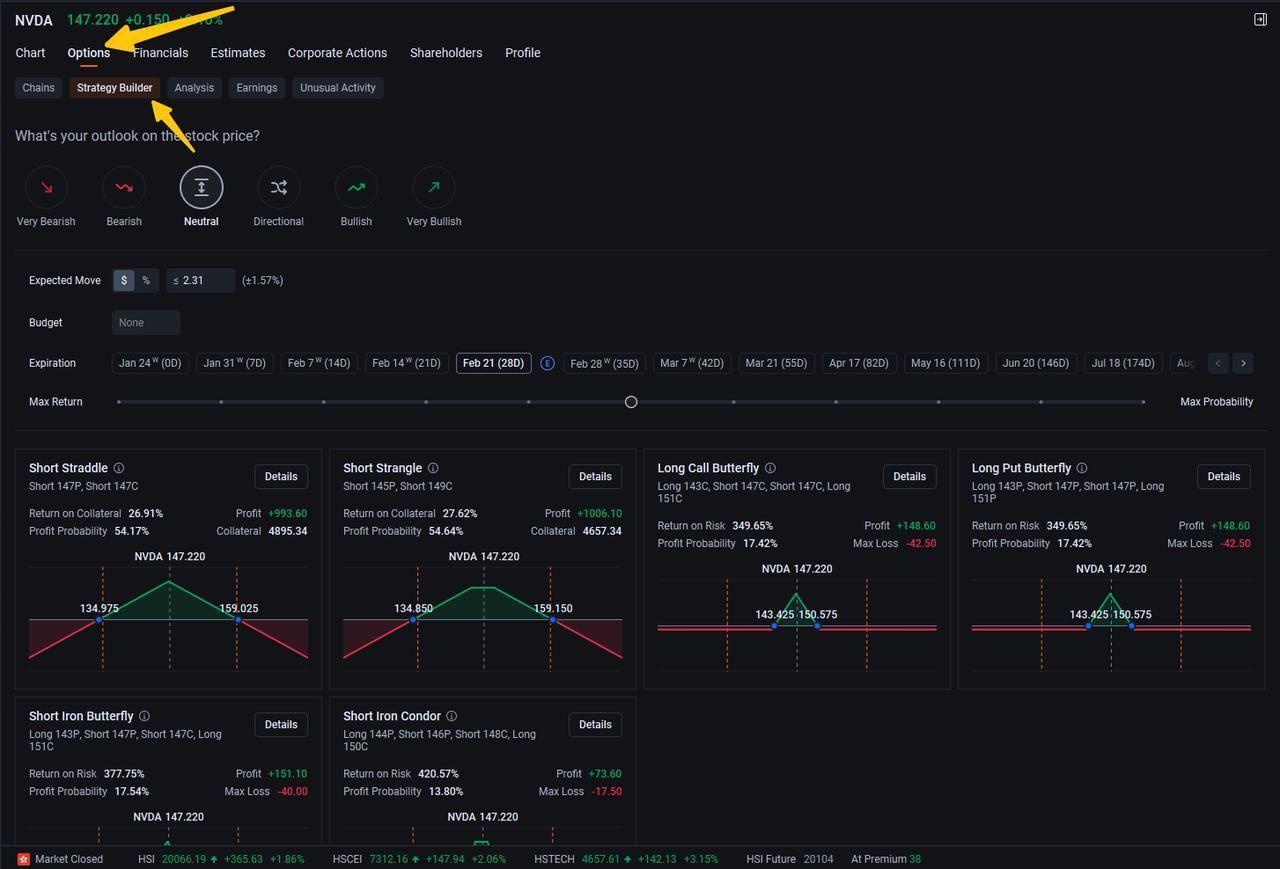Click the HSI index quote in status bar
1280x869 pixels.
click(x=221, y=859)
